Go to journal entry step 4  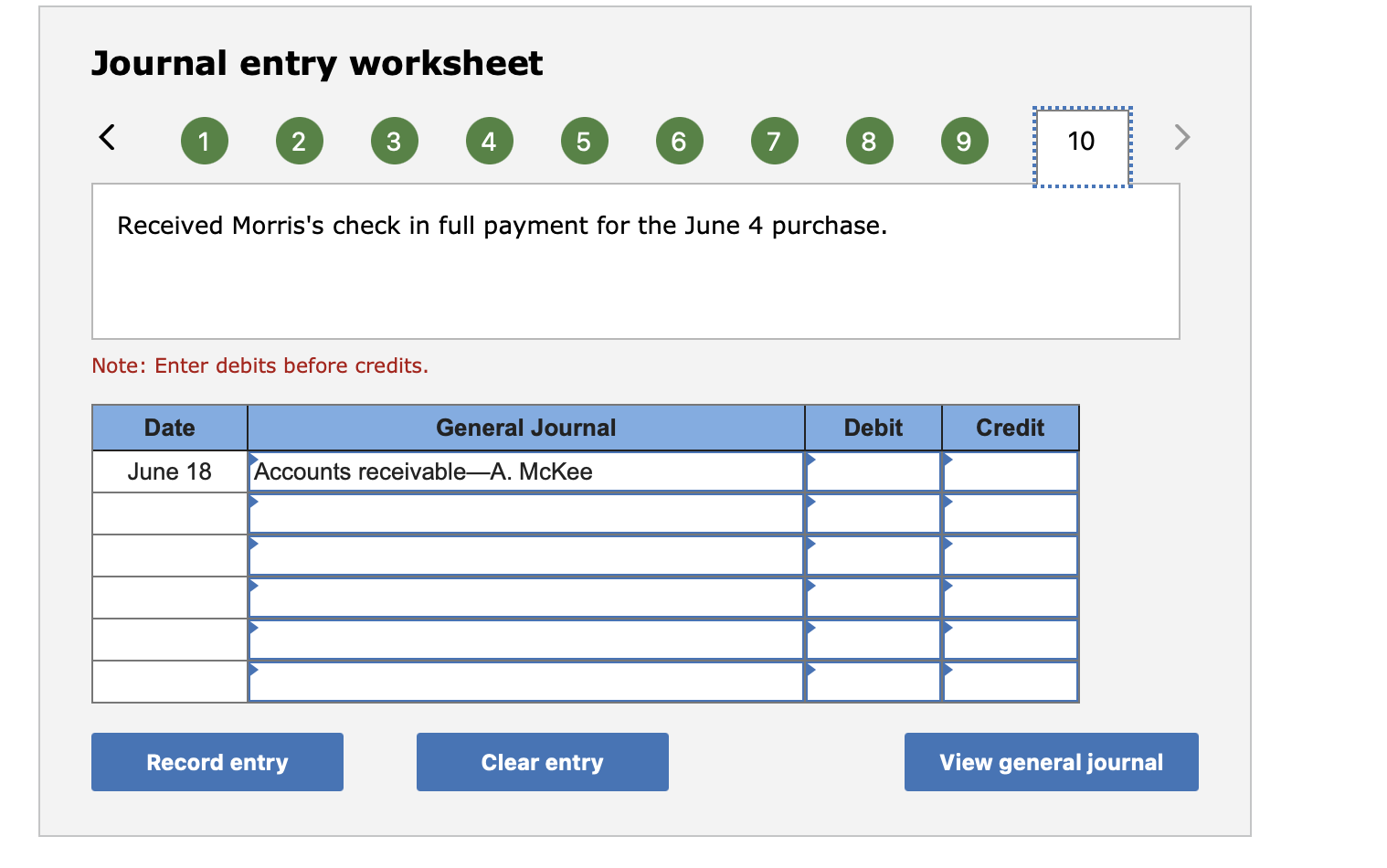[x=489, y=141]
